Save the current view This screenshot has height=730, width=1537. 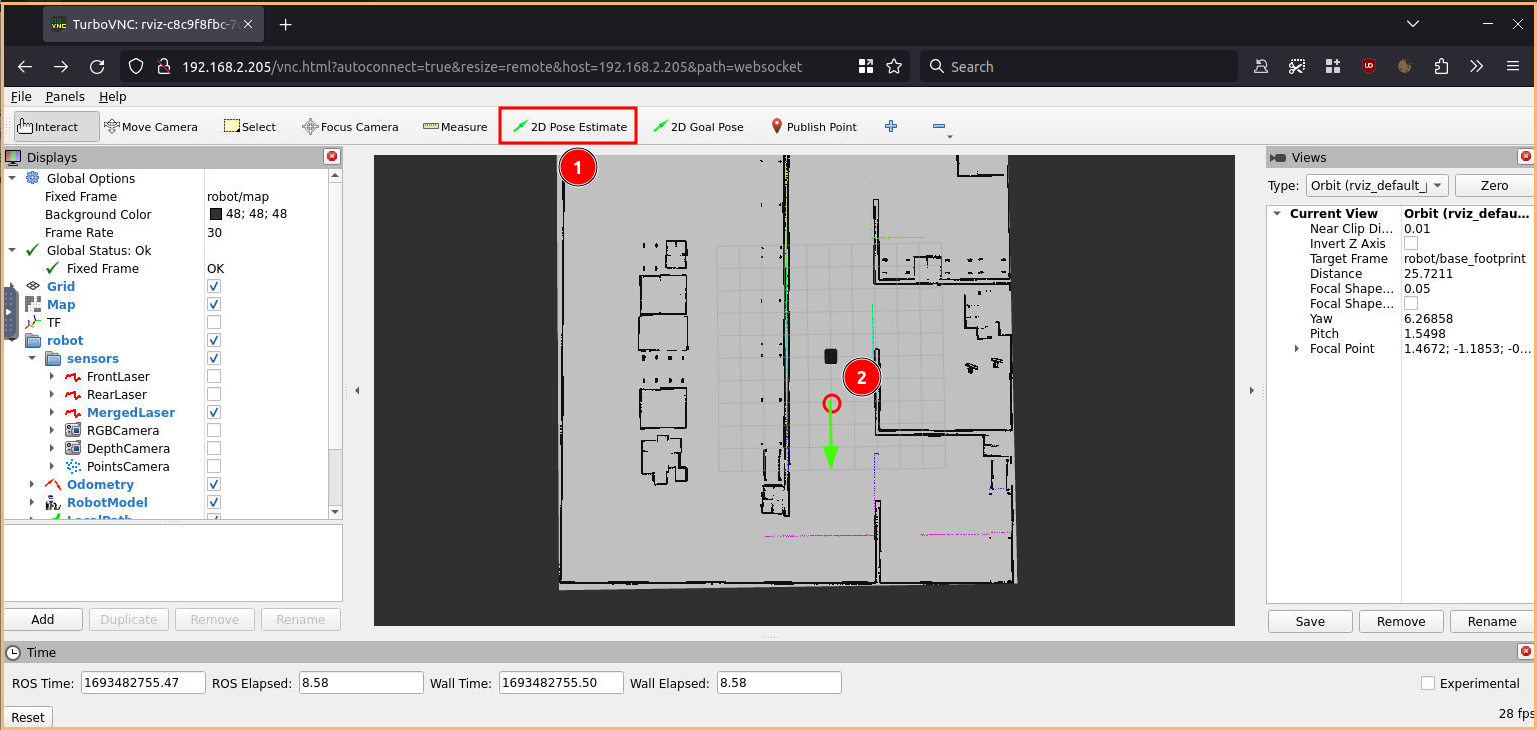click(1310, 621)
